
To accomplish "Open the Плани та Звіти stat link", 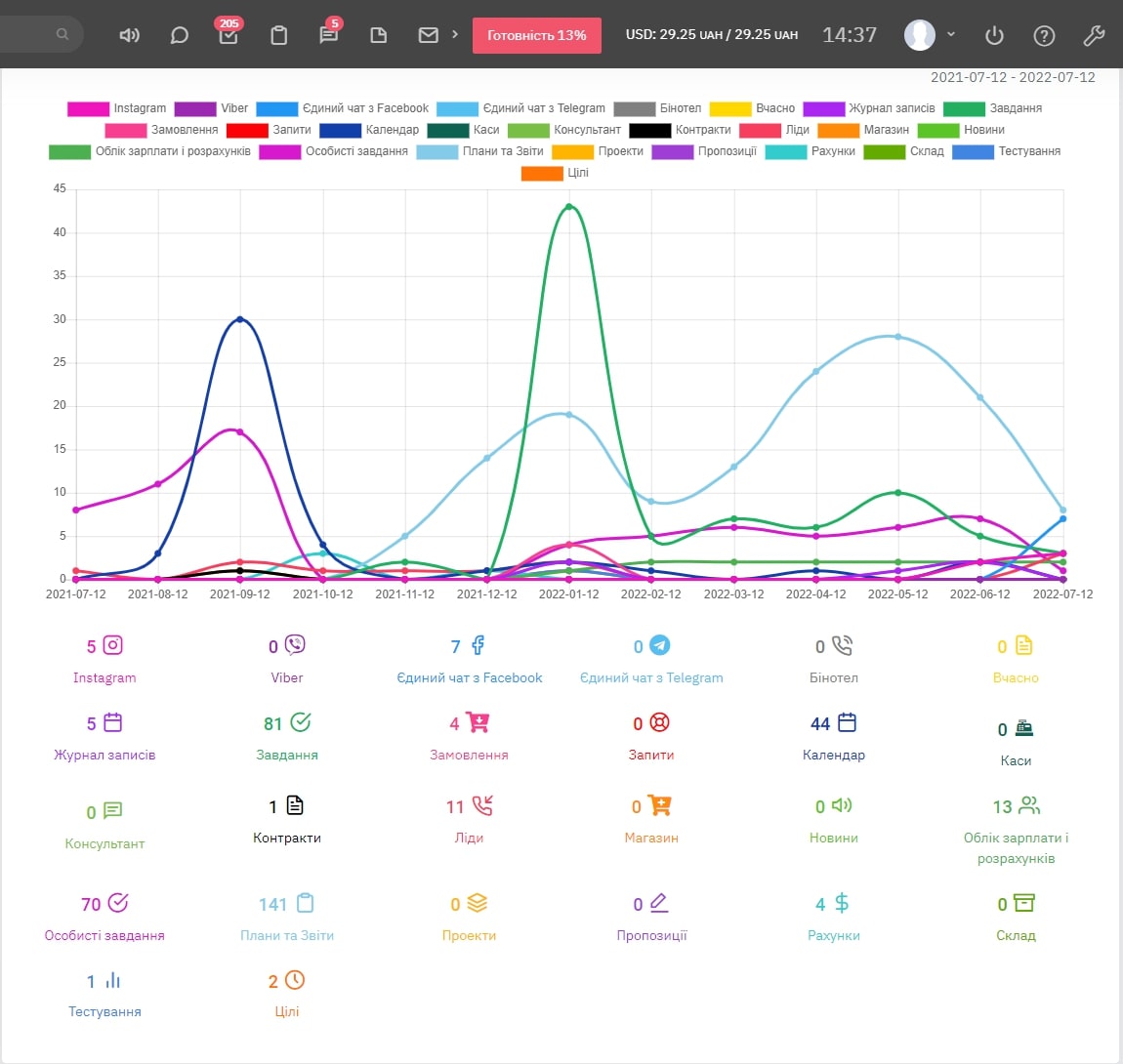I will pyautogui.click(x=287, y=935).
